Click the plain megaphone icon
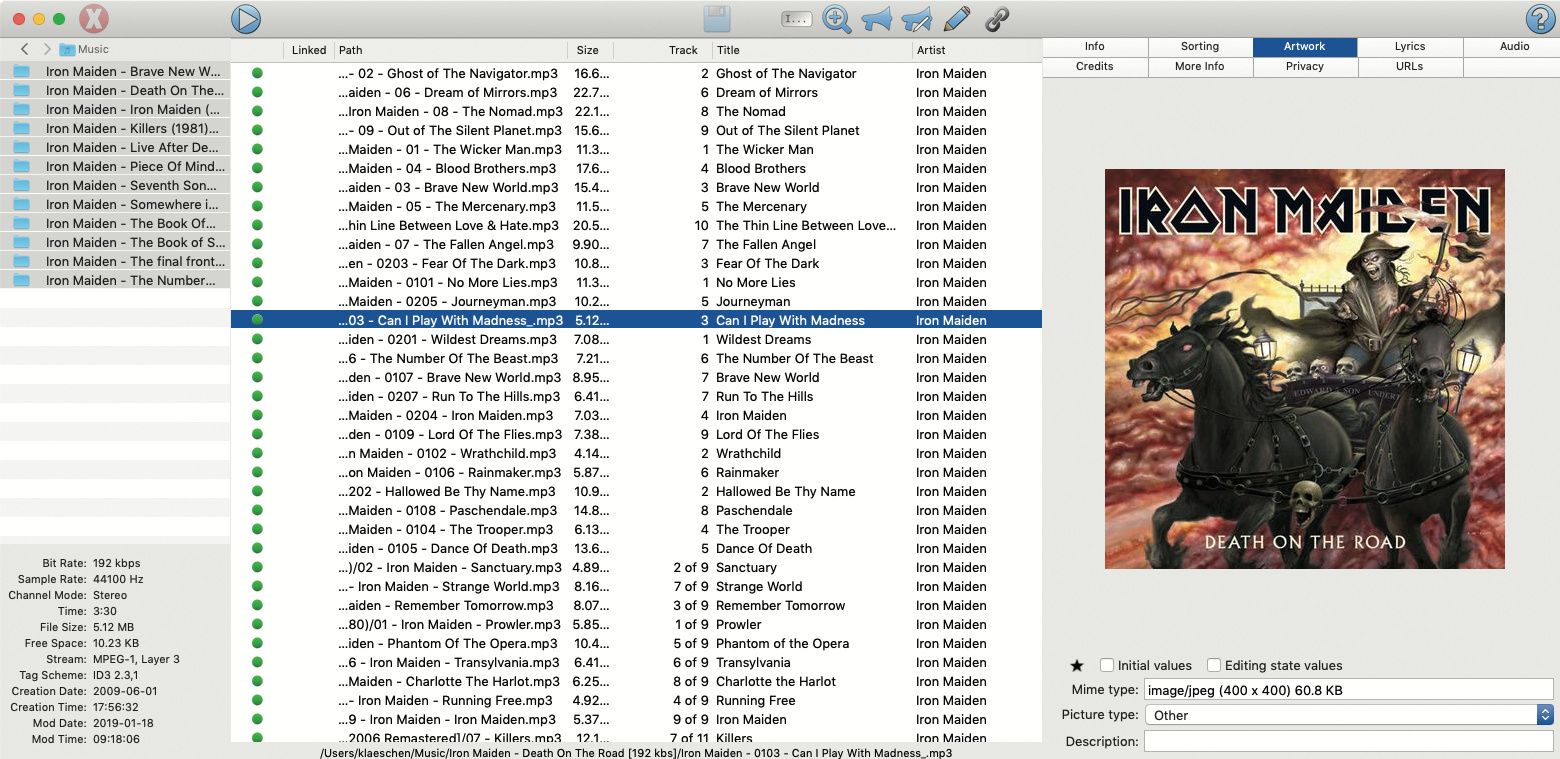The height and width of the screenshot is (759, 1560). coord(876,19)
